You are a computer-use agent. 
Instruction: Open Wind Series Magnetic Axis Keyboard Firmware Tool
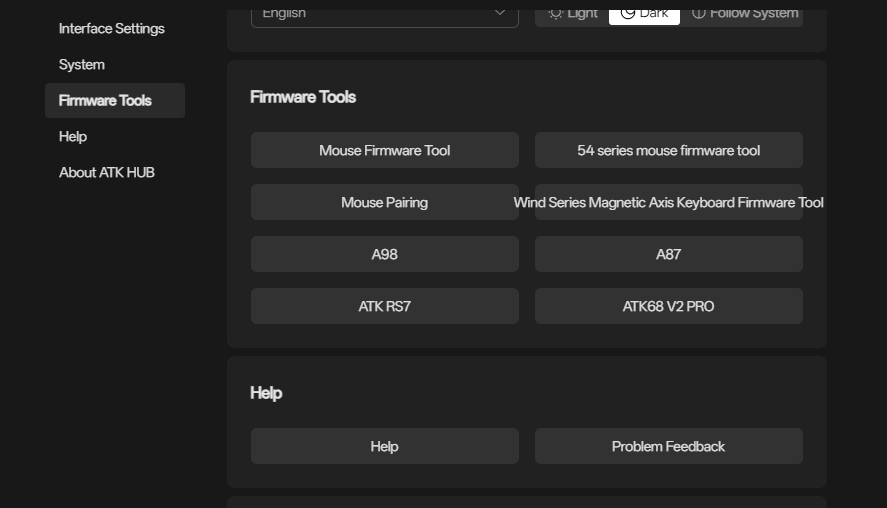click(669, 202)
